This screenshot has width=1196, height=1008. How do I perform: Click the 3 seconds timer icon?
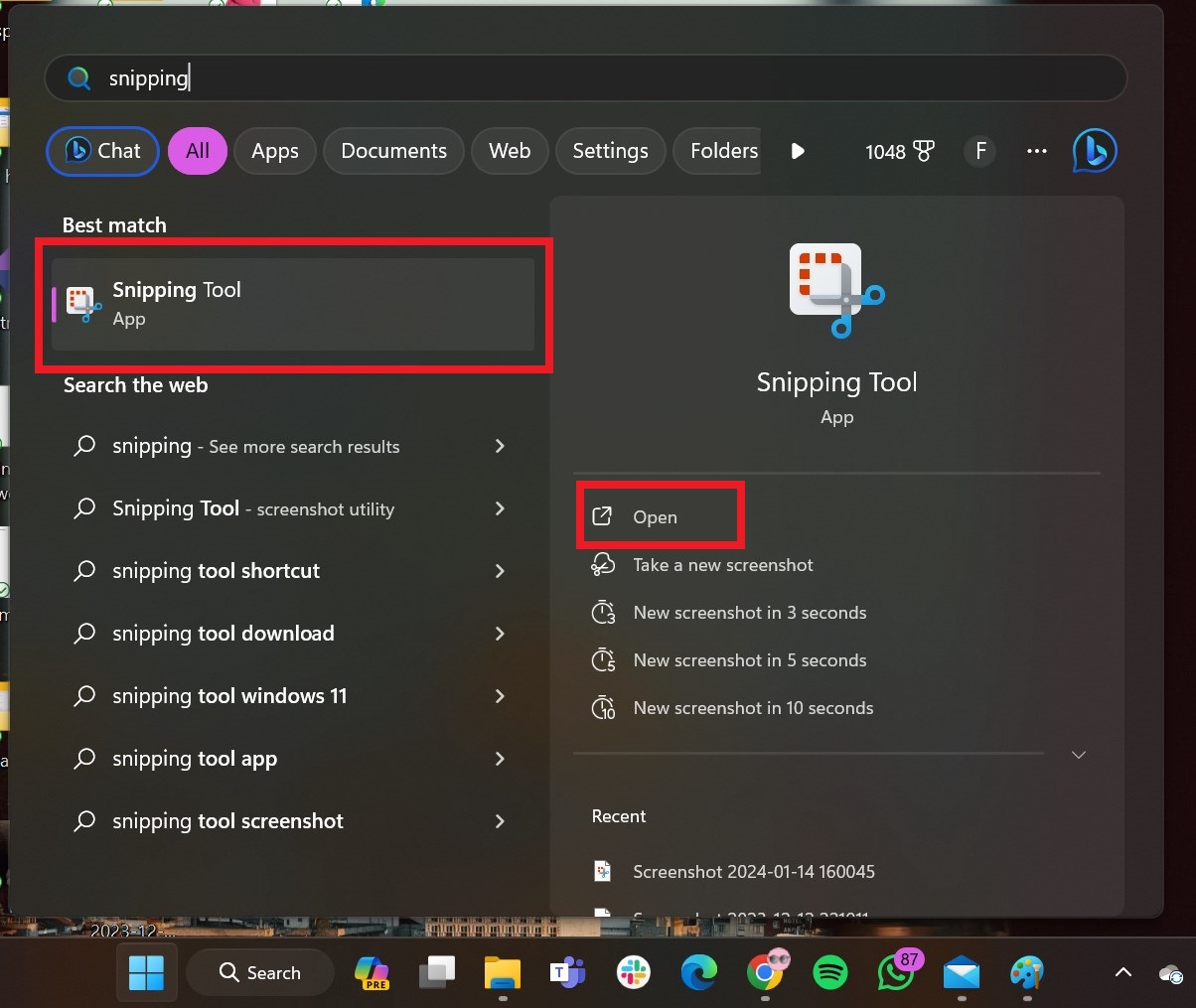[603, 613]
